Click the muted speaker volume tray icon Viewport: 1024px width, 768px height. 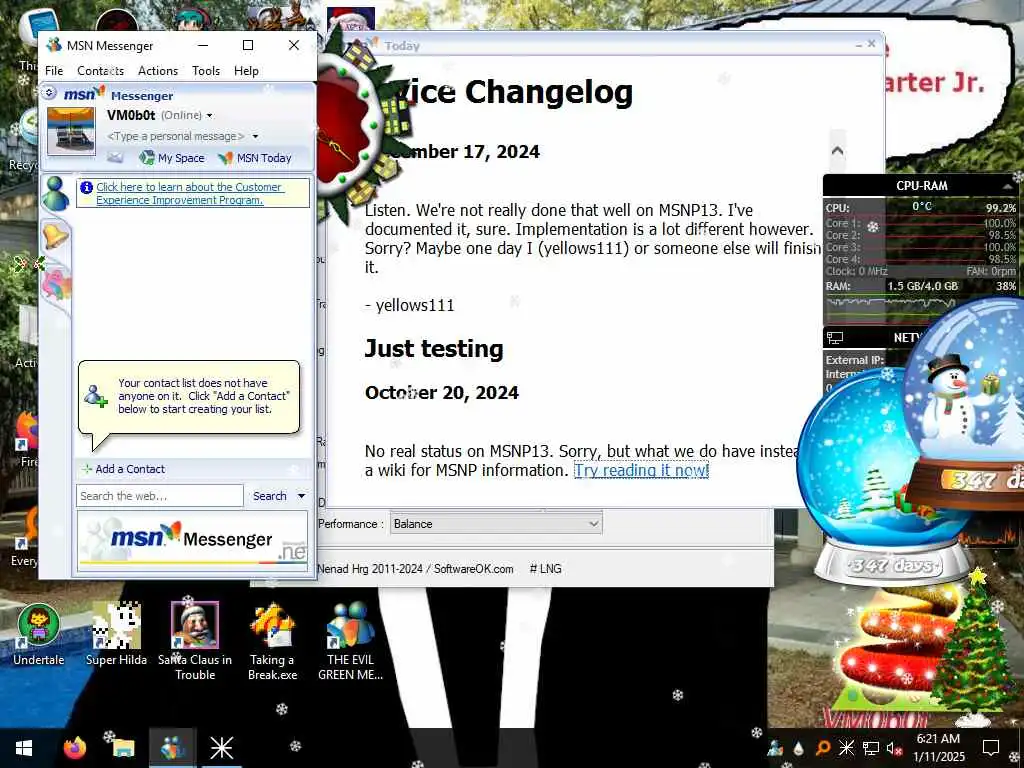pyautogui.click(x=894, y=748)
